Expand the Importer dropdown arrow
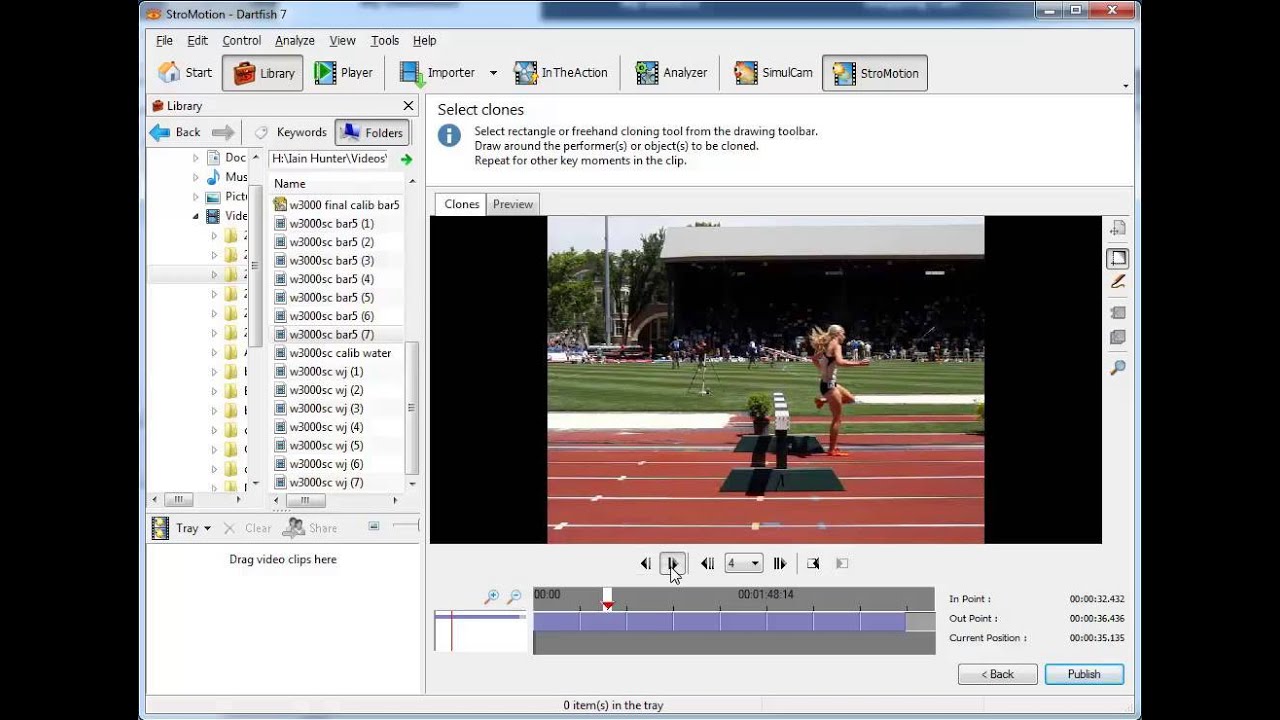 click(x=493, y=73)
